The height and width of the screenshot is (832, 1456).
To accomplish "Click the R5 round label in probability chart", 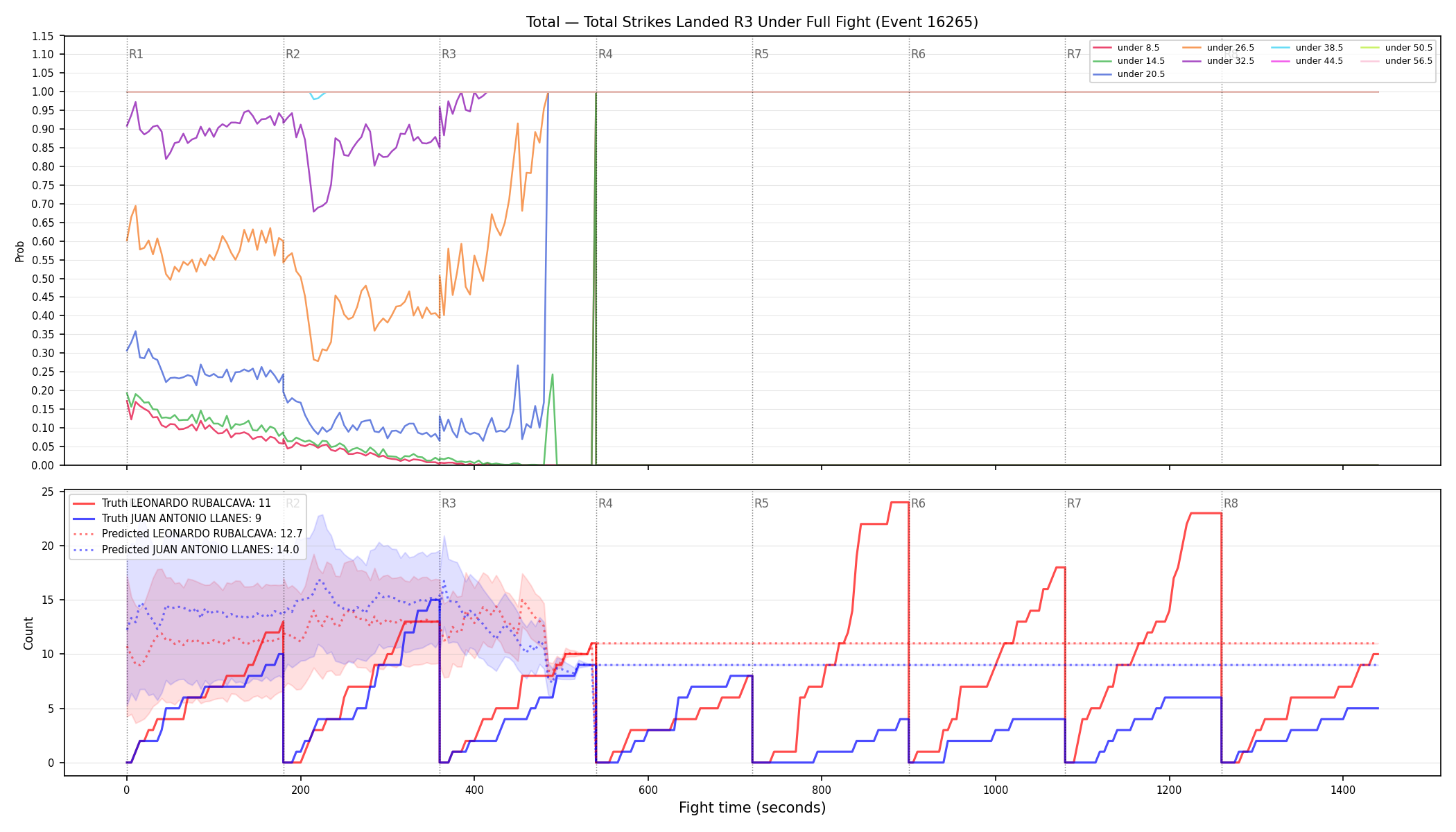I will click(x=761, y=54).
